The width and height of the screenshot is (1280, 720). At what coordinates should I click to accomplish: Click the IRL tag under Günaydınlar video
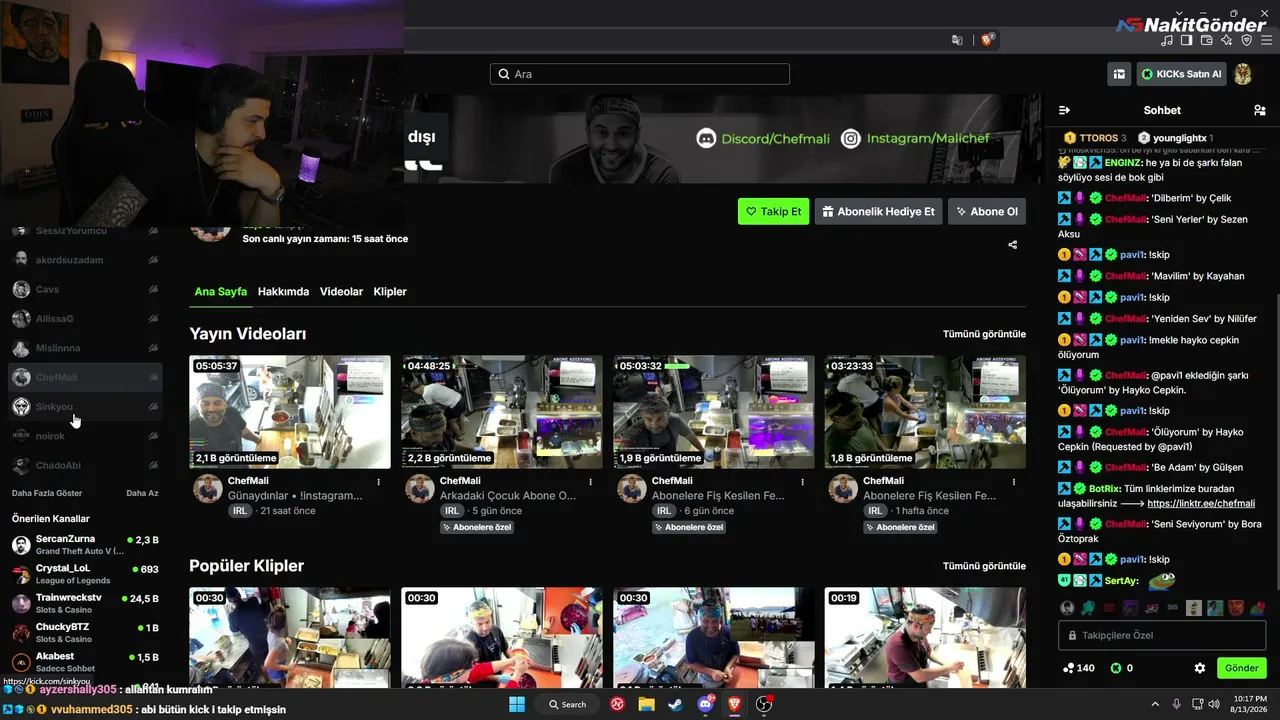pyautogui.click(x=240, y=511)
